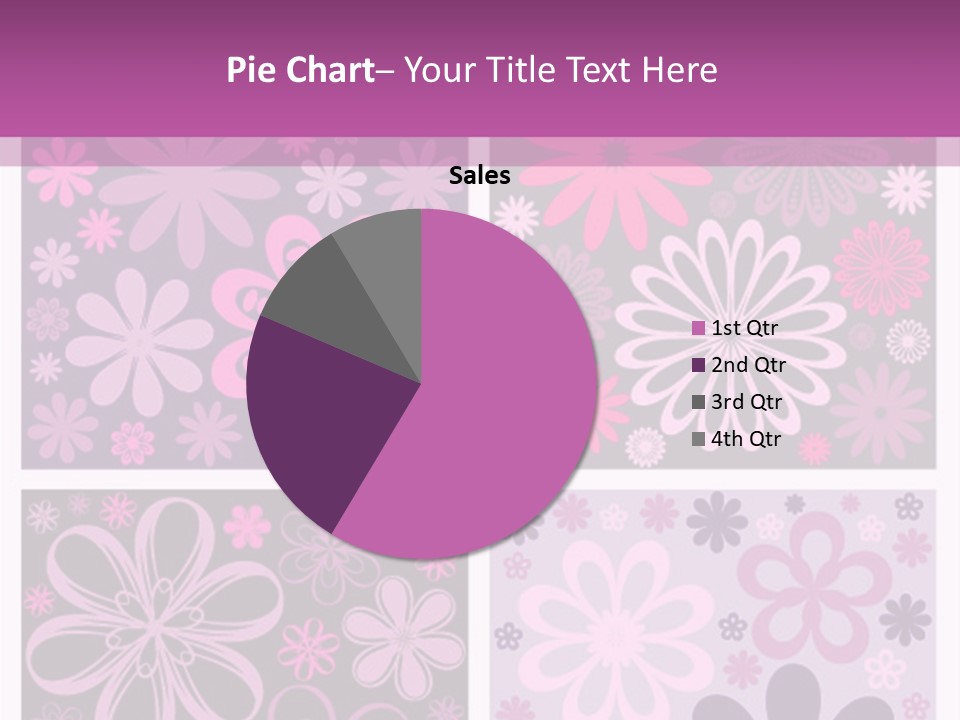Click the bold "Pie Chart" heading words
This screenshot has height=720, width=960.
click(299, 70)
